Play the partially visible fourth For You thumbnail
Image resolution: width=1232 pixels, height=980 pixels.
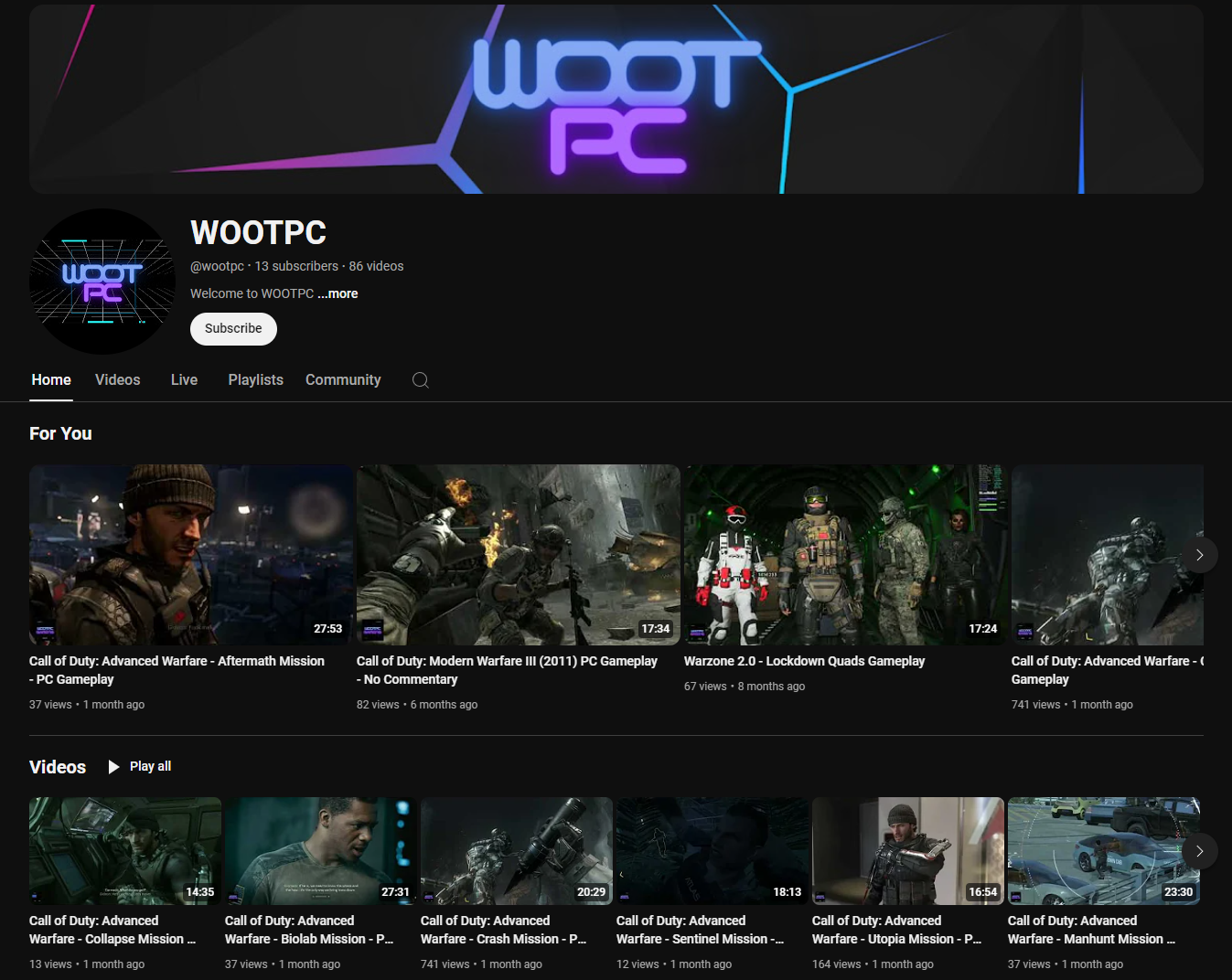[x=1108, y=555]
